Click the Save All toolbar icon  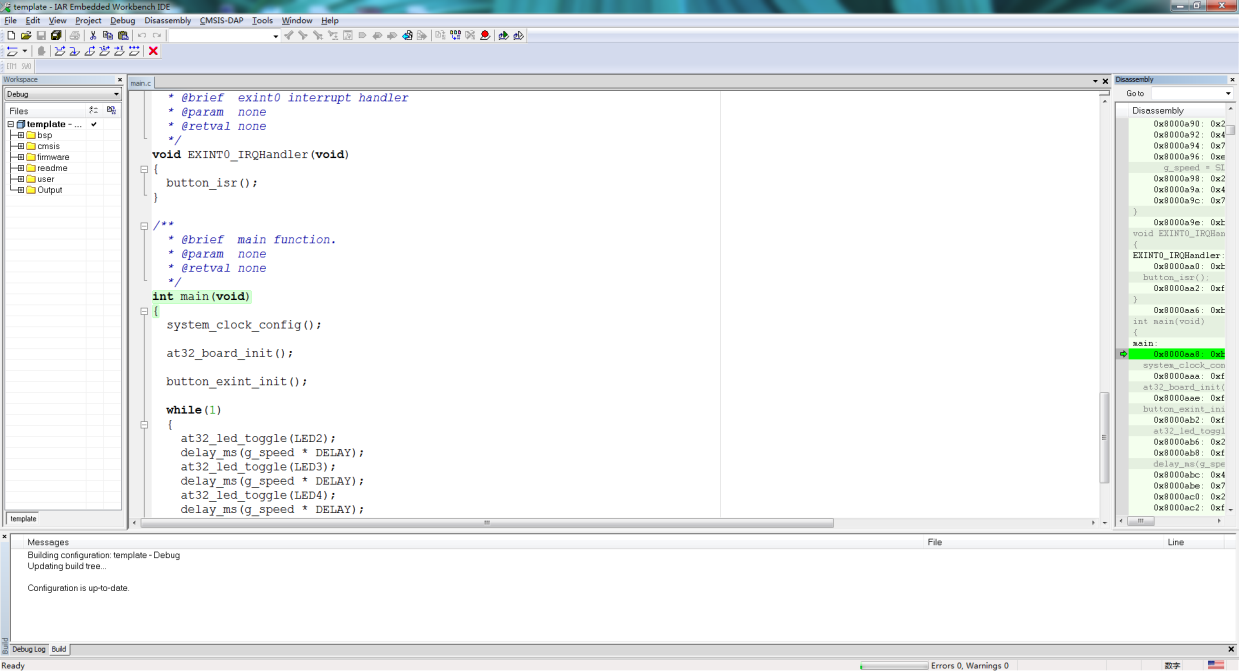[56, 36]
